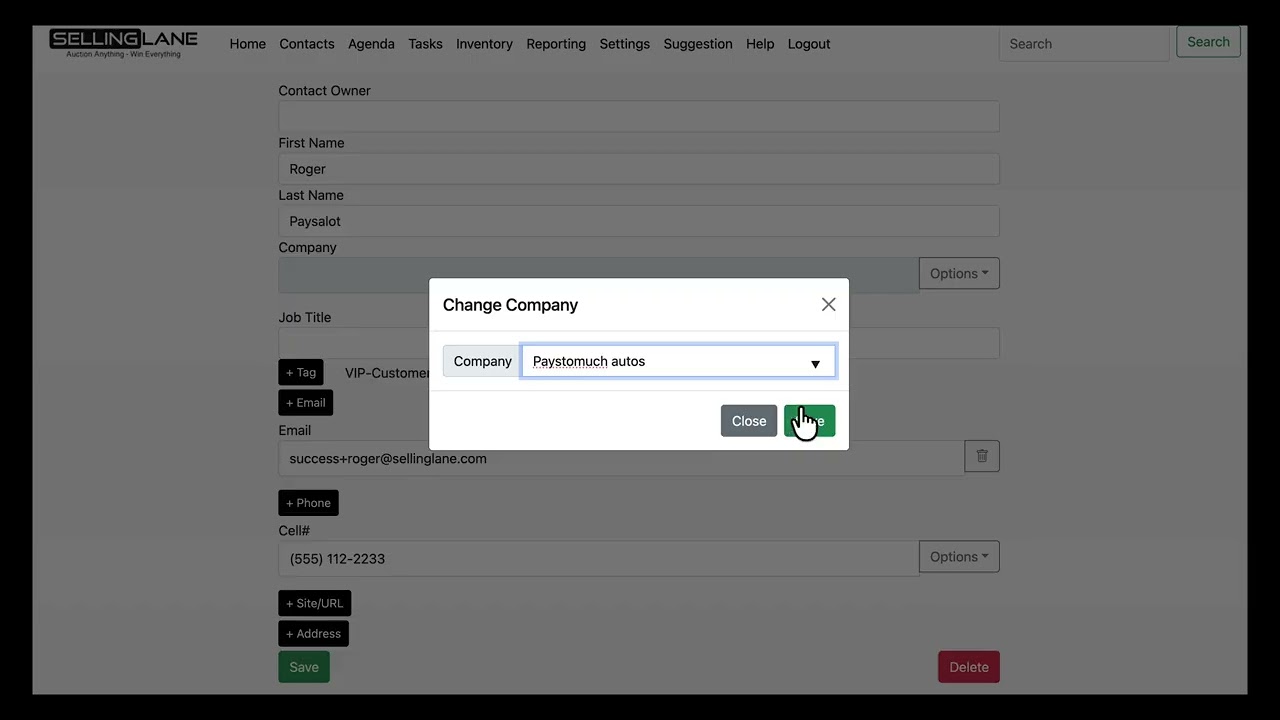This screenshot has height=720, width=1280.
Task: Close the Change Company dialog with X
Action: (x=828, y=305)
